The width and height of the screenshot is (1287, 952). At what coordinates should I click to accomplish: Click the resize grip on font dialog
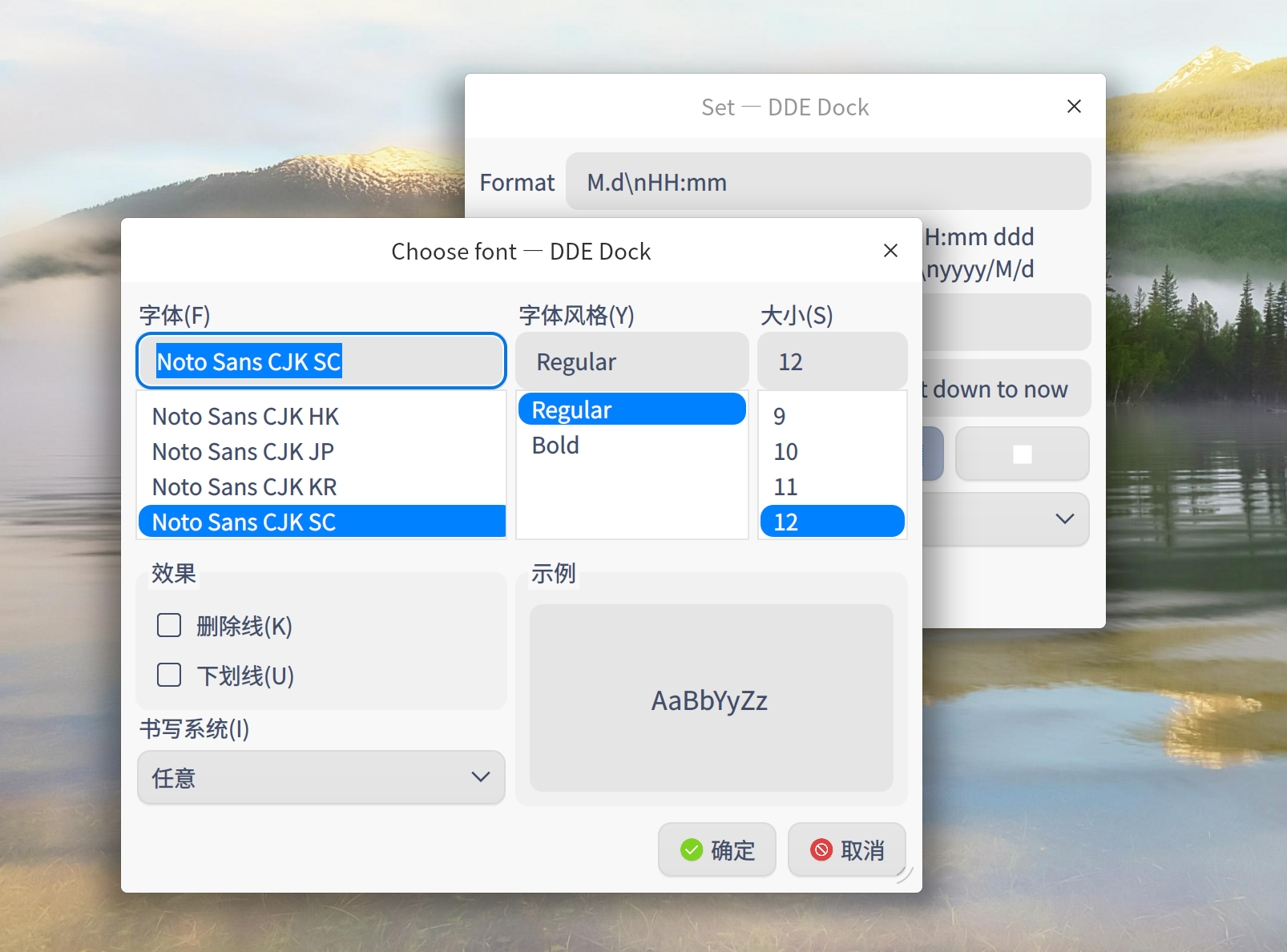906,875
